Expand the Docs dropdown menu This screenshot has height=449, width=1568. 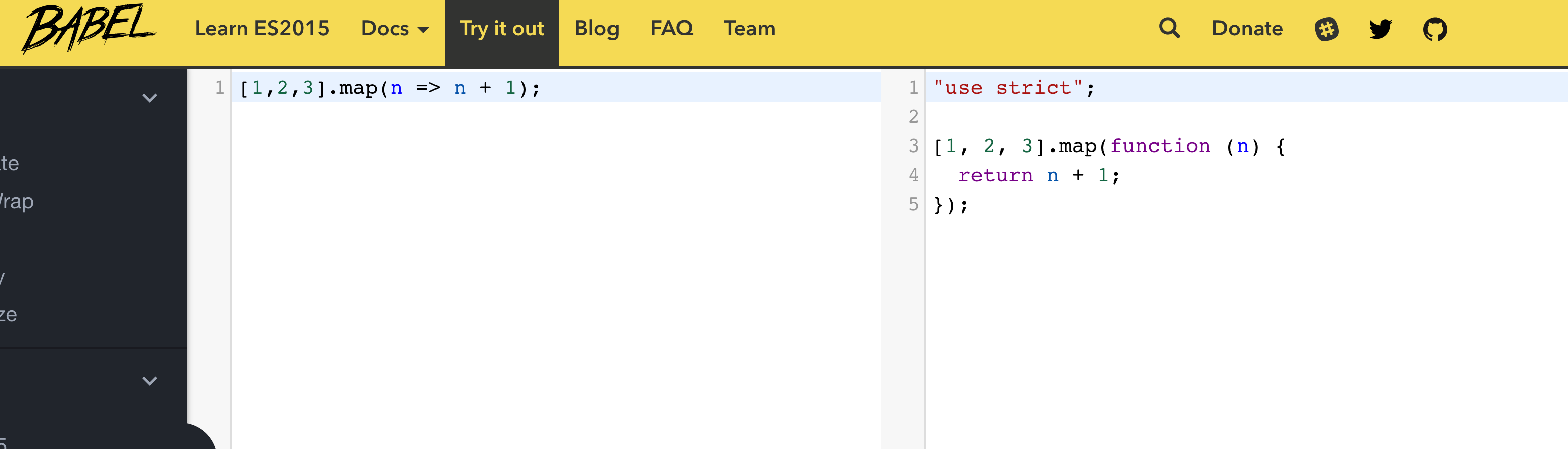point(394,29)
